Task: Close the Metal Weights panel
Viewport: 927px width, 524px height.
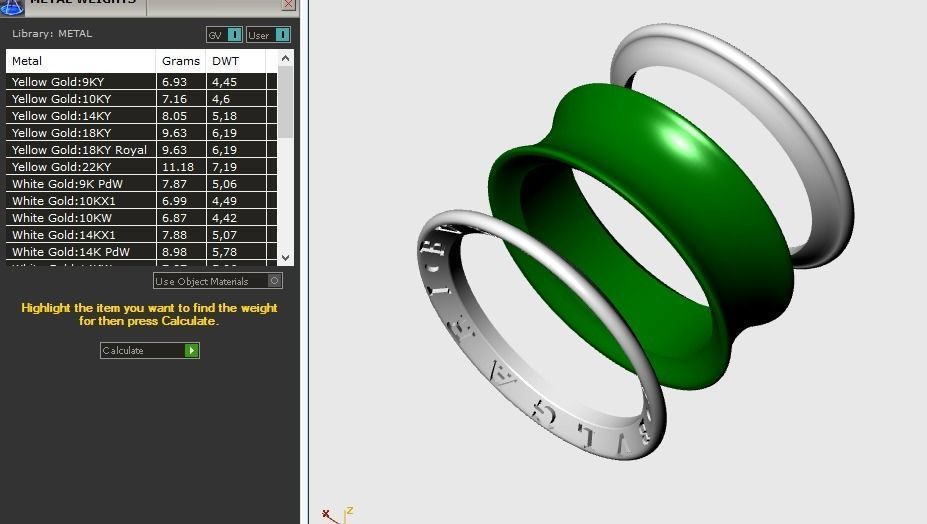Action: (288, 5)
